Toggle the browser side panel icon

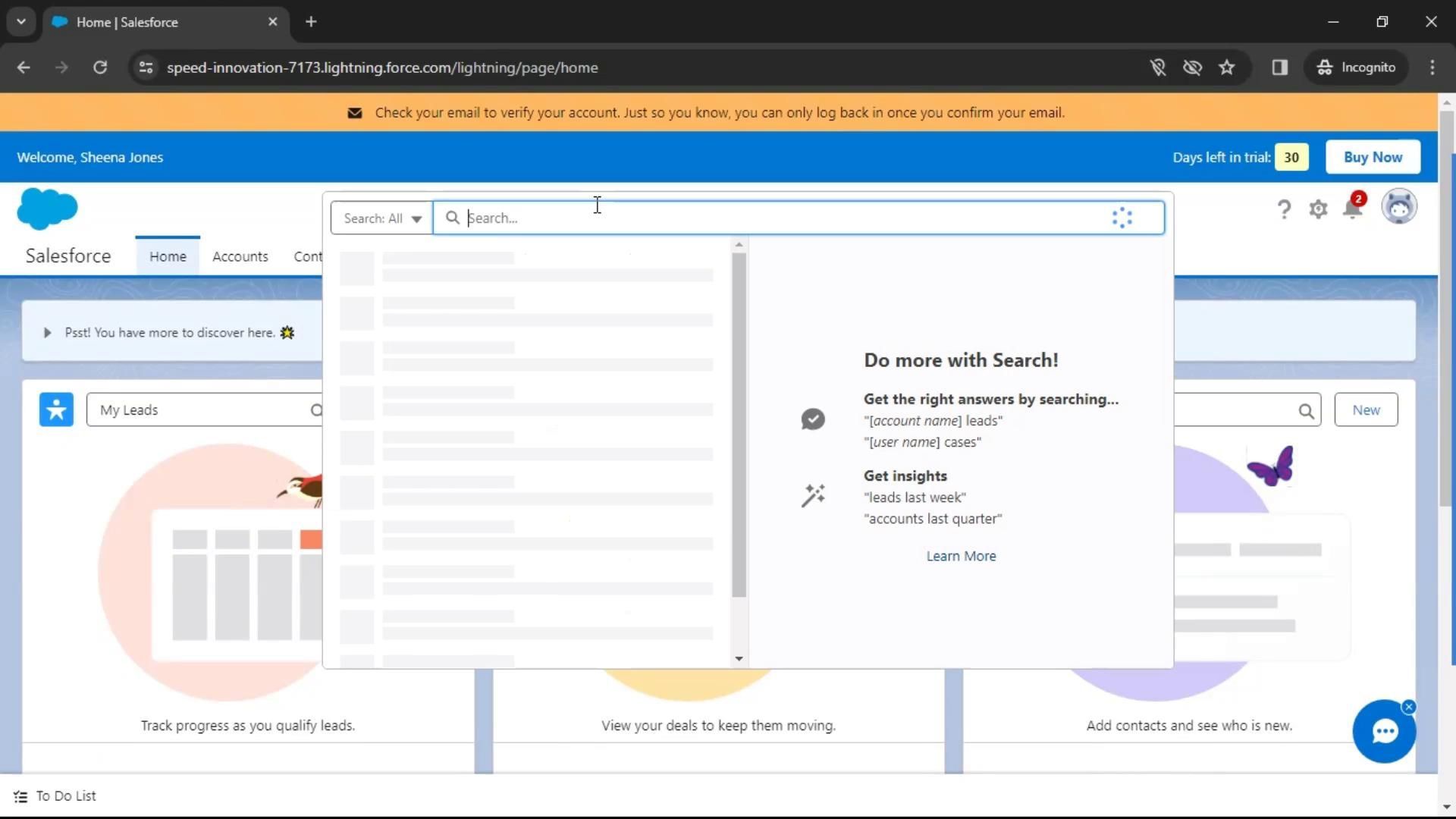click(1280, 67)
